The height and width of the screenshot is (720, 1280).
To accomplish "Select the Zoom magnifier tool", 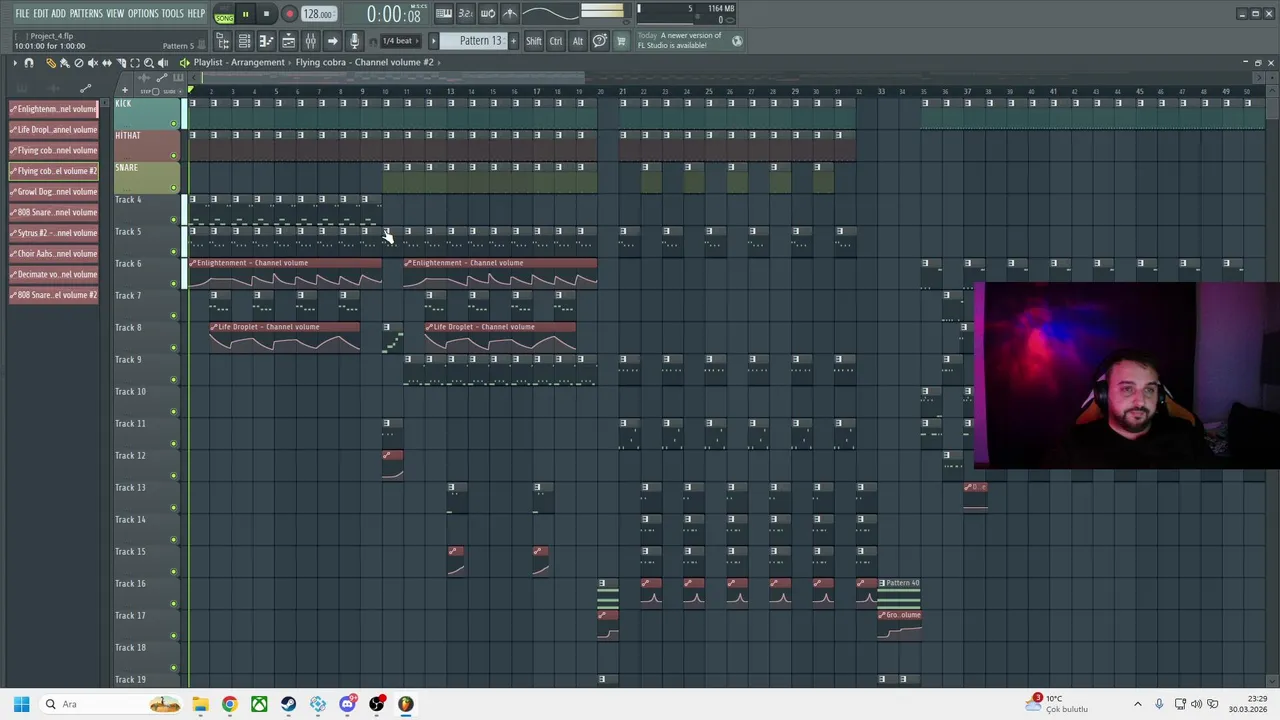I will (149, 63).
